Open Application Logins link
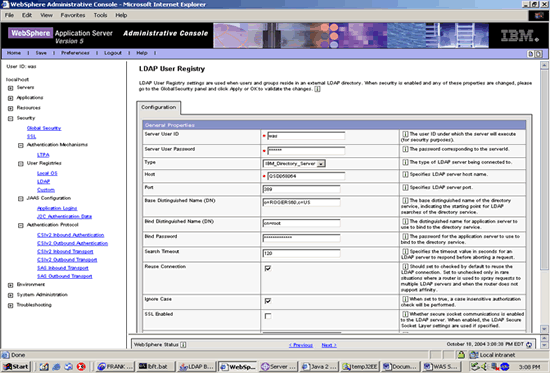This screenshot has height=373, width=550. (x=57, y=208)
